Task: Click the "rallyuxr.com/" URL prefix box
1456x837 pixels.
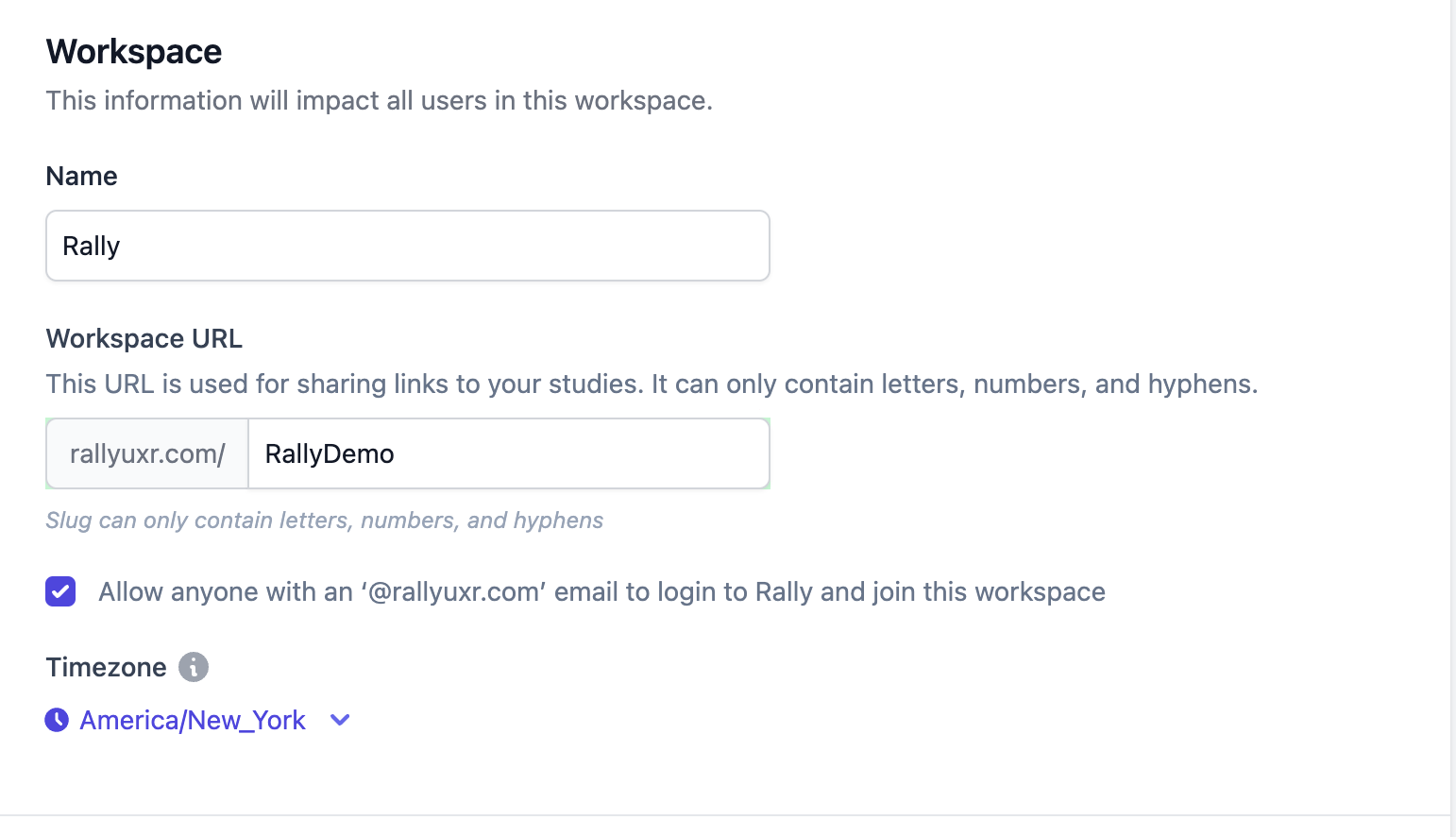Action: (147, 453)
